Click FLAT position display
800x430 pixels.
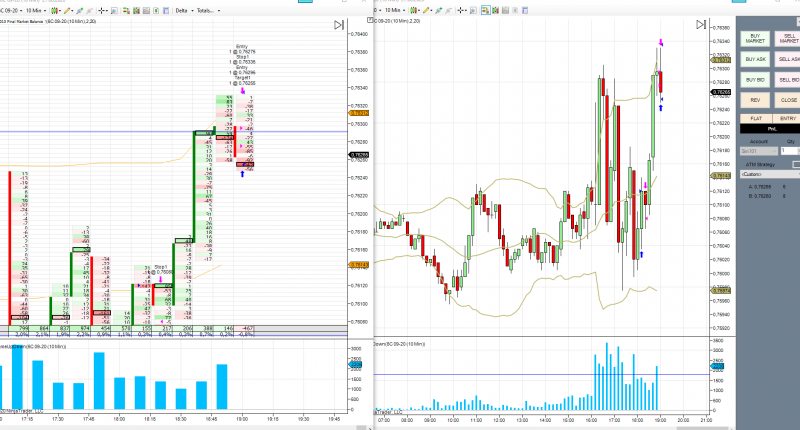click(756, 118)
